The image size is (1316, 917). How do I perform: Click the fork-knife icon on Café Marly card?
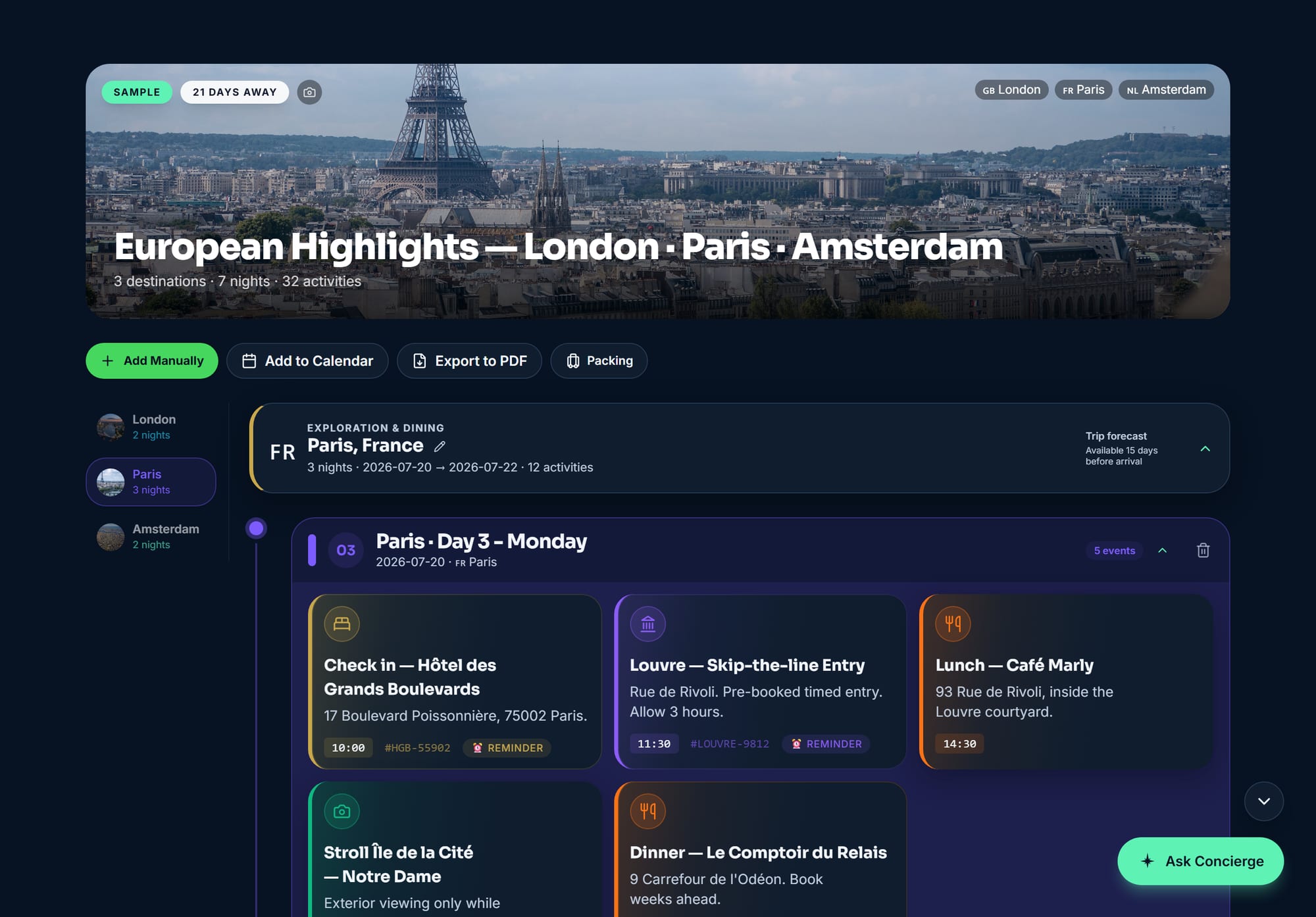(953, 624)
